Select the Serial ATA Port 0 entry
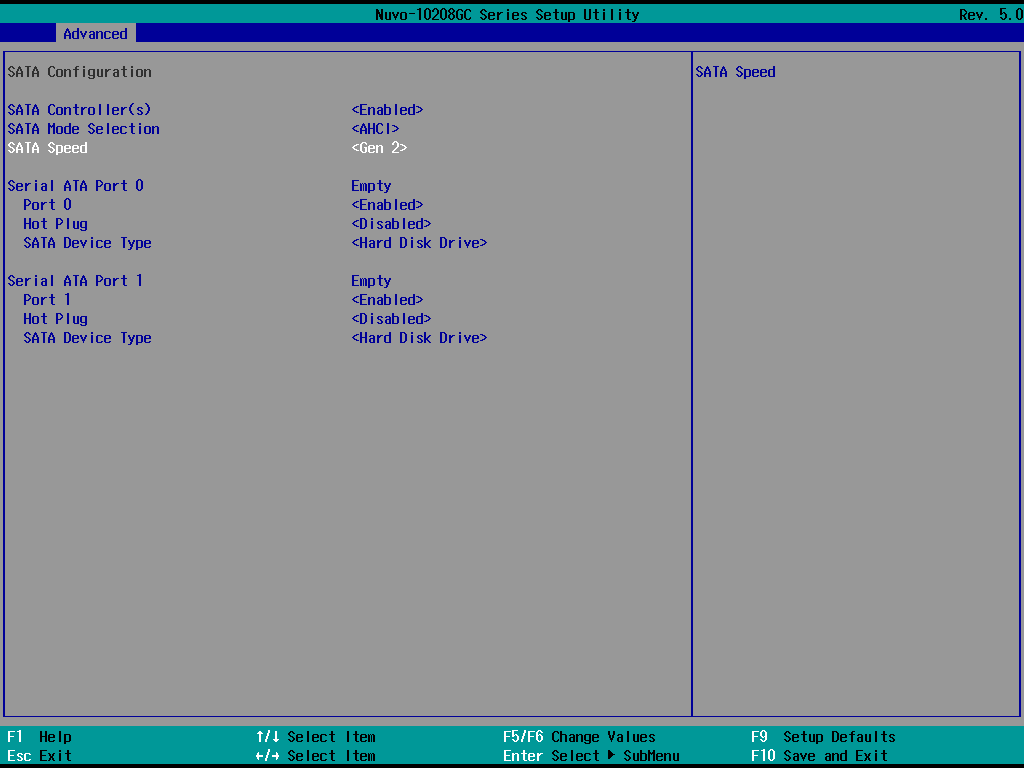This screenshot has height=768, width=1024. (75, 186)
